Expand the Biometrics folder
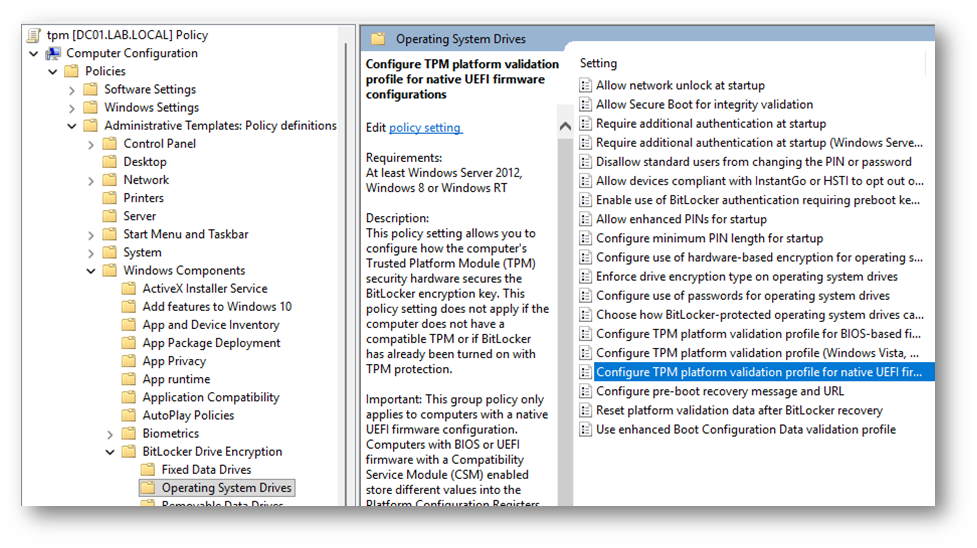The height and width of the screenshot is (548, 977). pyautogui.click(x=110, y=434)
